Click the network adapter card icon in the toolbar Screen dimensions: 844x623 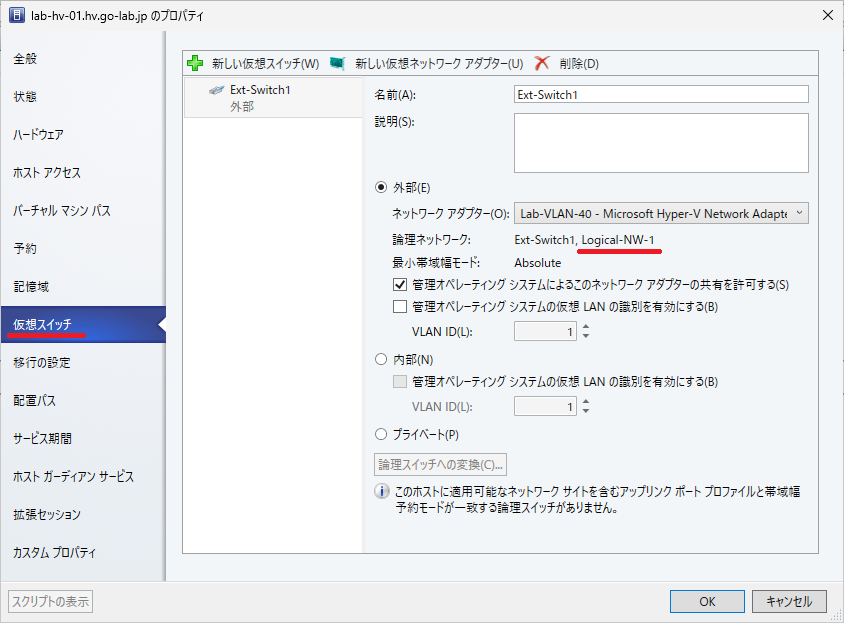(337, 64)
